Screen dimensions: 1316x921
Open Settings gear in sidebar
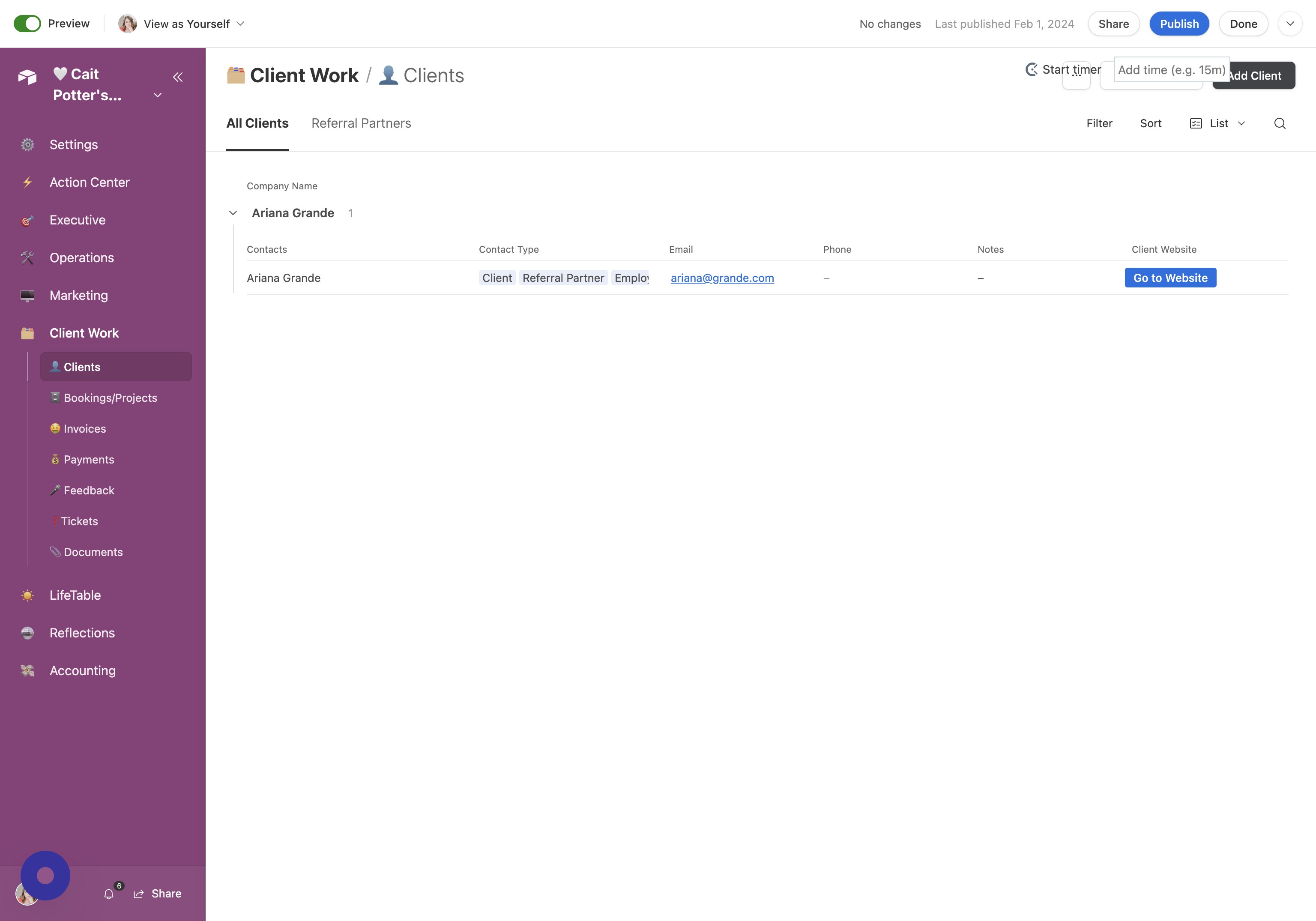coord(27,144)
